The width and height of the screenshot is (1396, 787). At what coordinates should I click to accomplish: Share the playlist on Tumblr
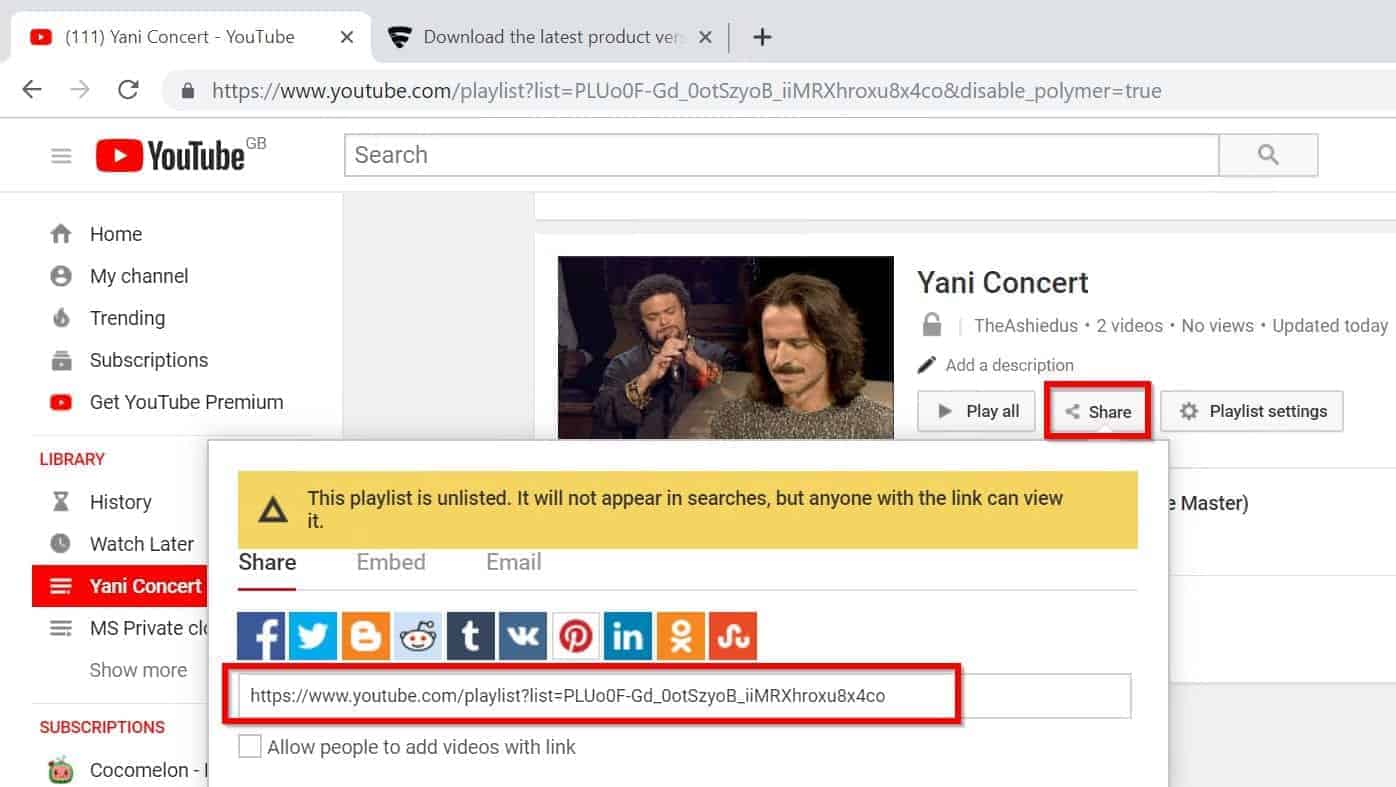click(x=470, y=635)
